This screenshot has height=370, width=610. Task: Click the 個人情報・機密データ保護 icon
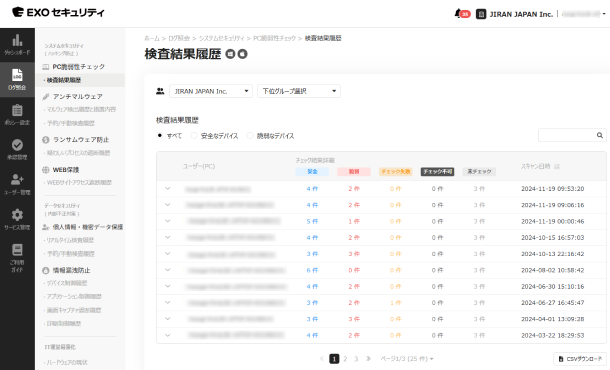pyautogui.click(x=46, y=227)
